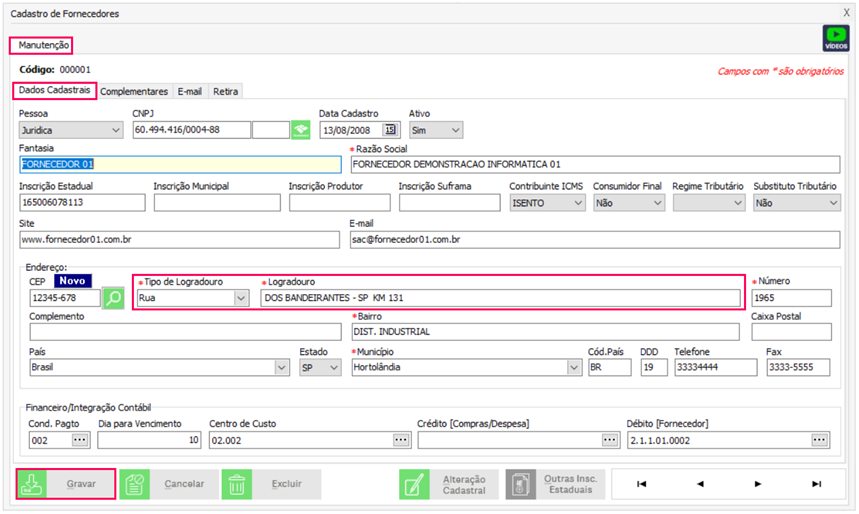Image resolution: width=859 pixels, height=514 pixels.
Task: Click the Alteração Cadastral button
Action: tap(448, 485)
